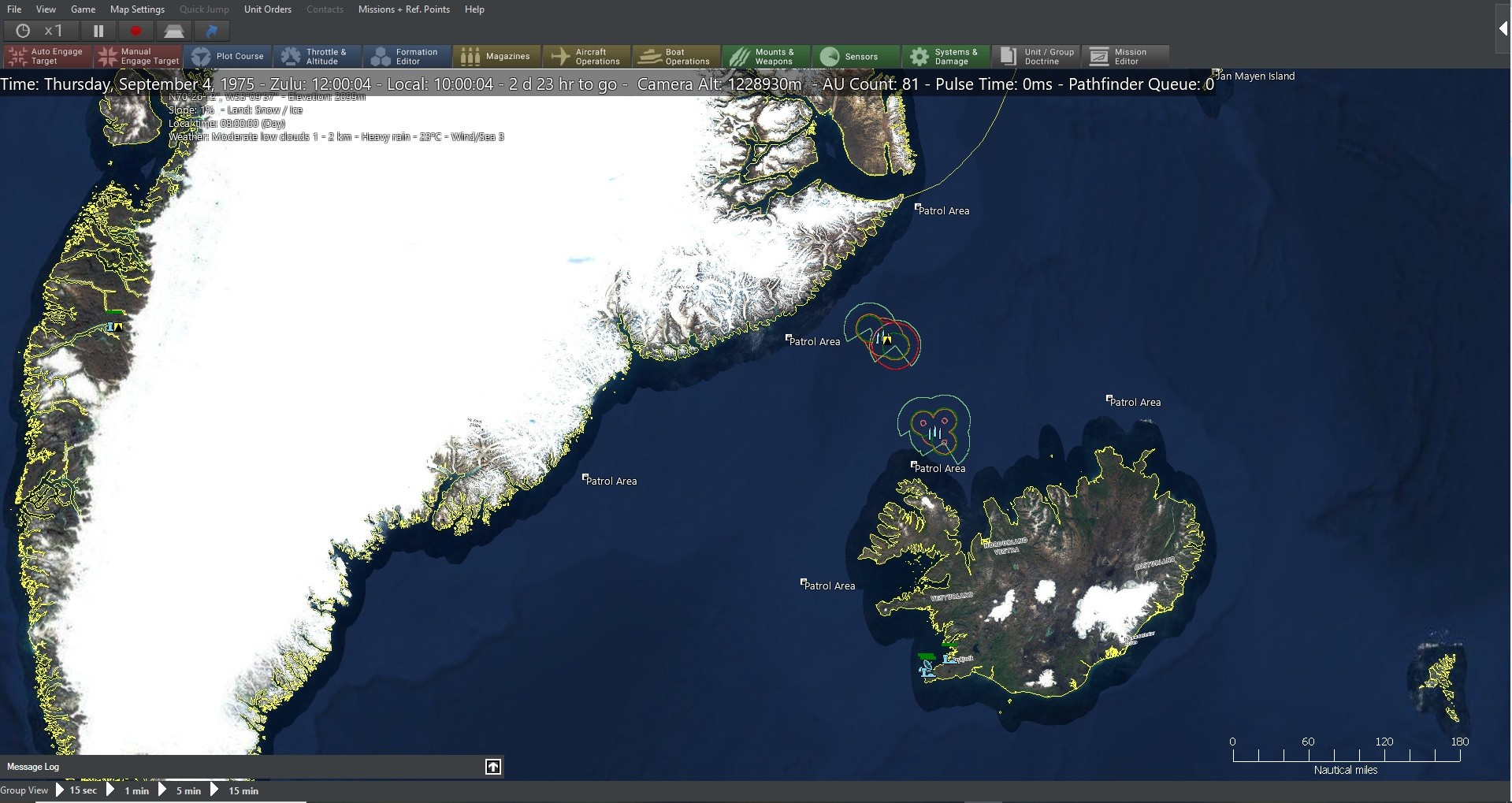
Task: Open the Mounts & Weapons panel
Action: pyautogui.click(x=765, y=56)
